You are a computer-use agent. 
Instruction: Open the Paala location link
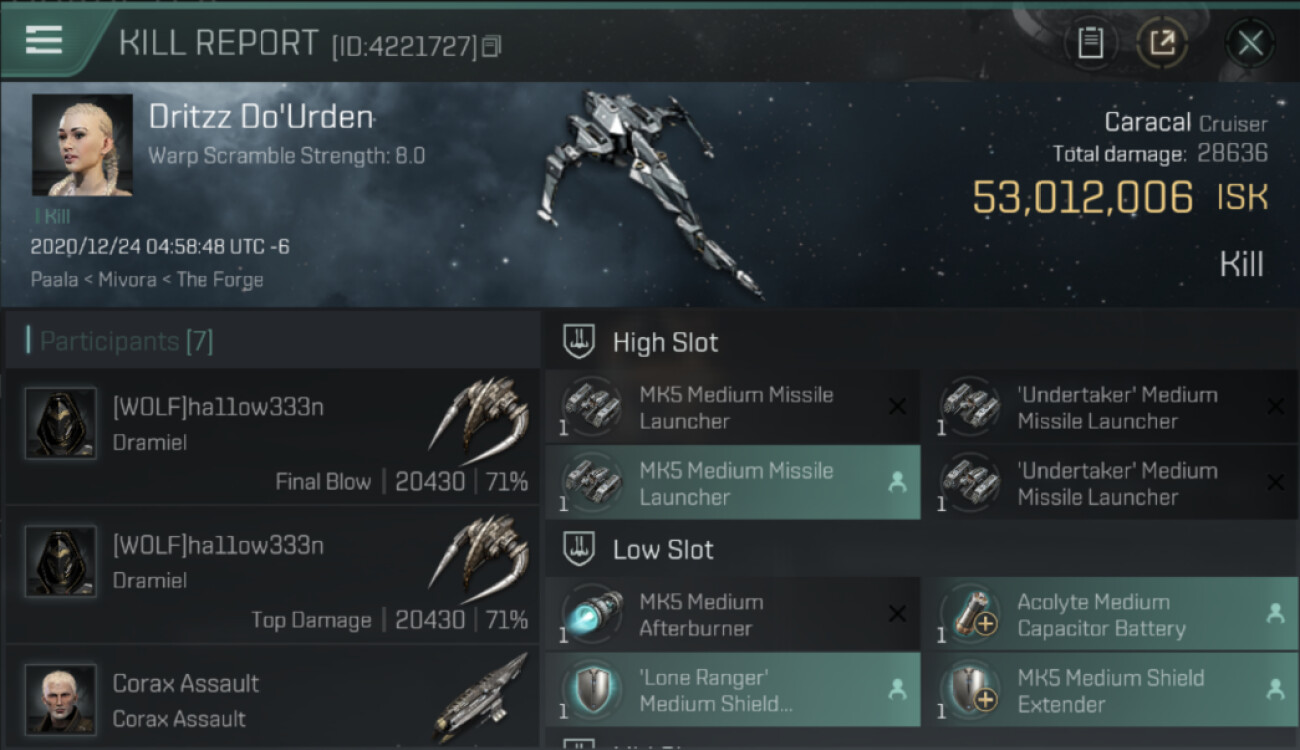(54, 279)
